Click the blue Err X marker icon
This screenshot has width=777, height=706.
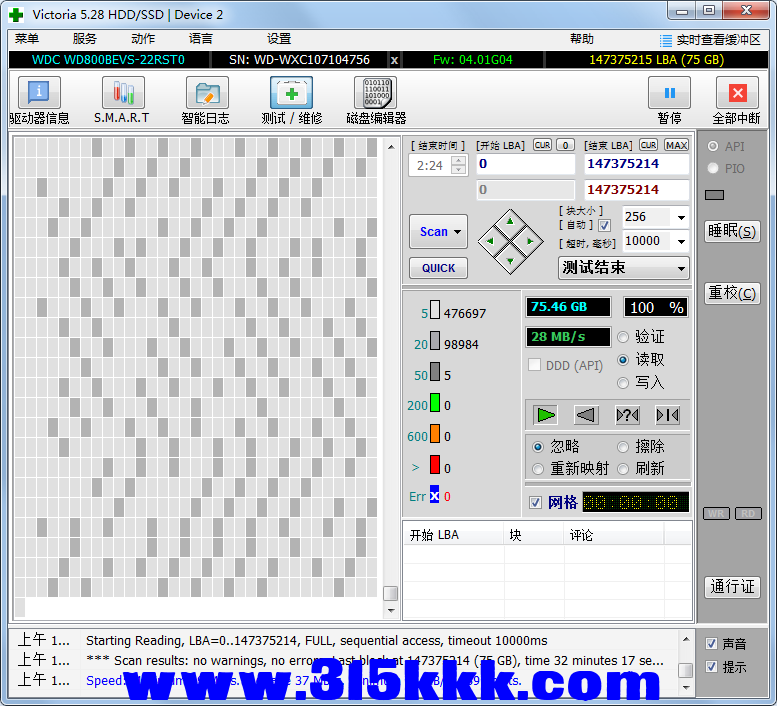tap(434, 495)
